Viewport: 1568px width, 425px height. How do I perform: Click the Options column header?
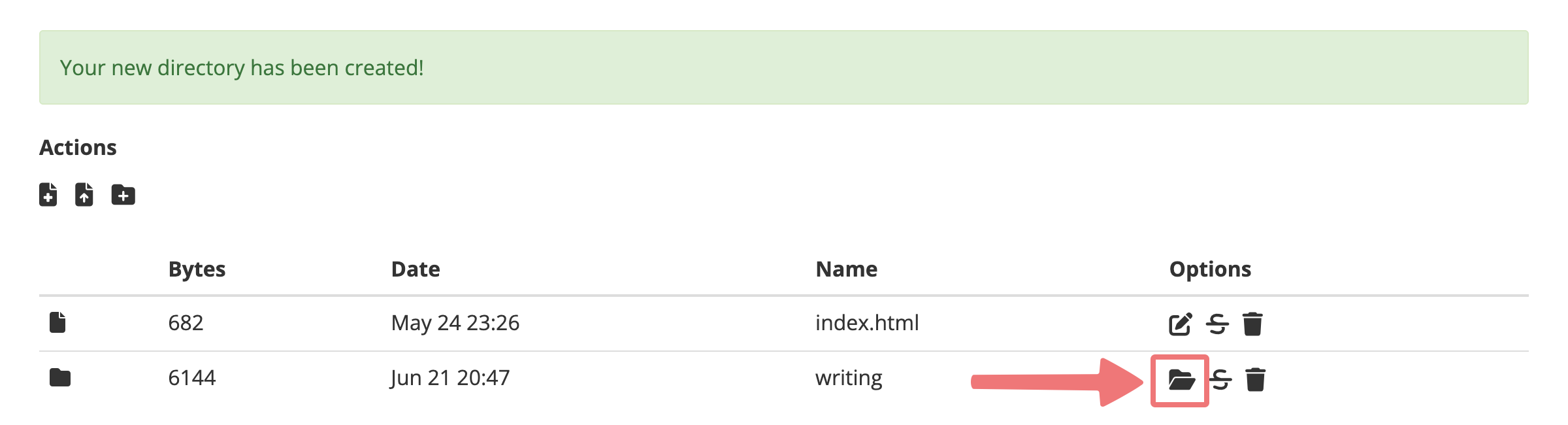click(1210, 269)
